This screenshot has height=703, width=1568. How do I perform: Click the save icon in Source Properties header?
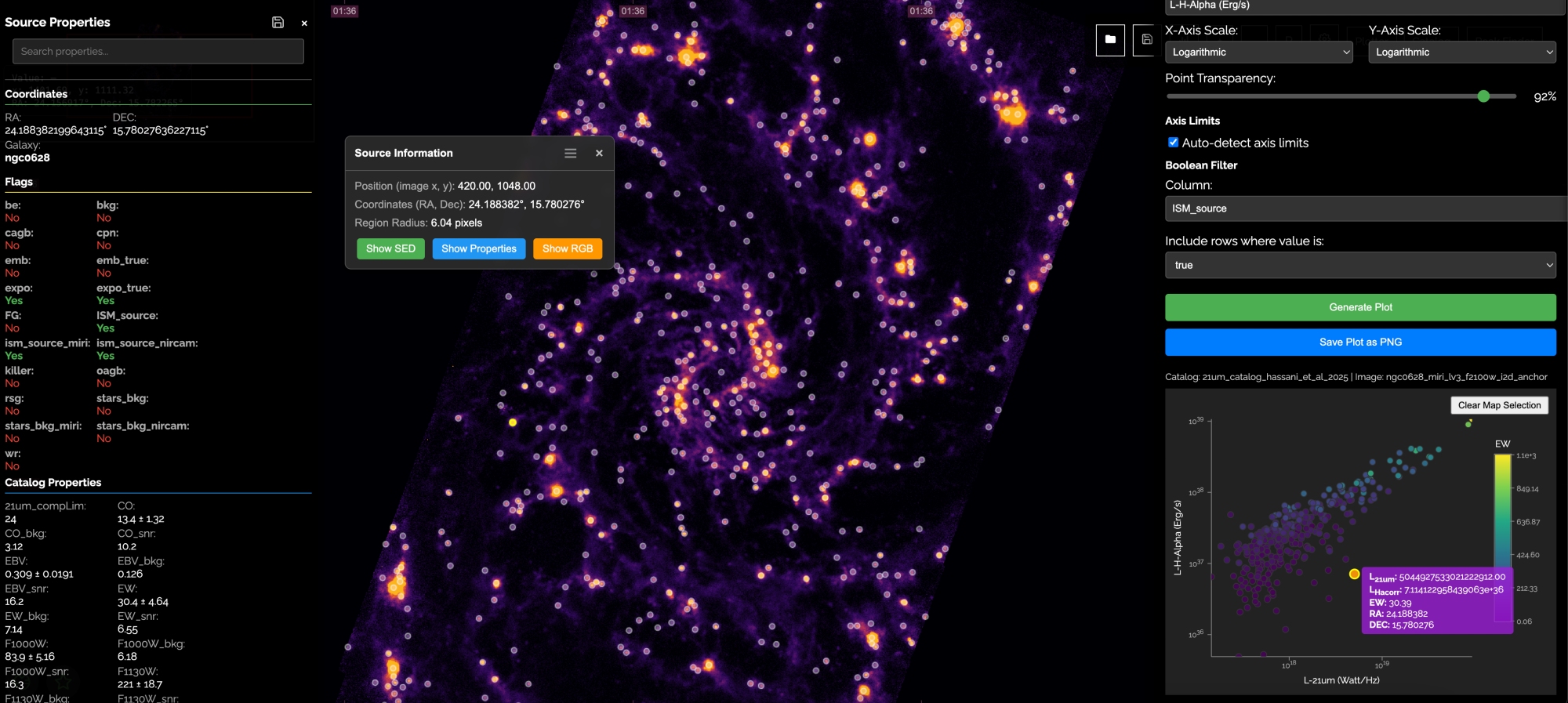pyautogui.click(x=278, y=23)
